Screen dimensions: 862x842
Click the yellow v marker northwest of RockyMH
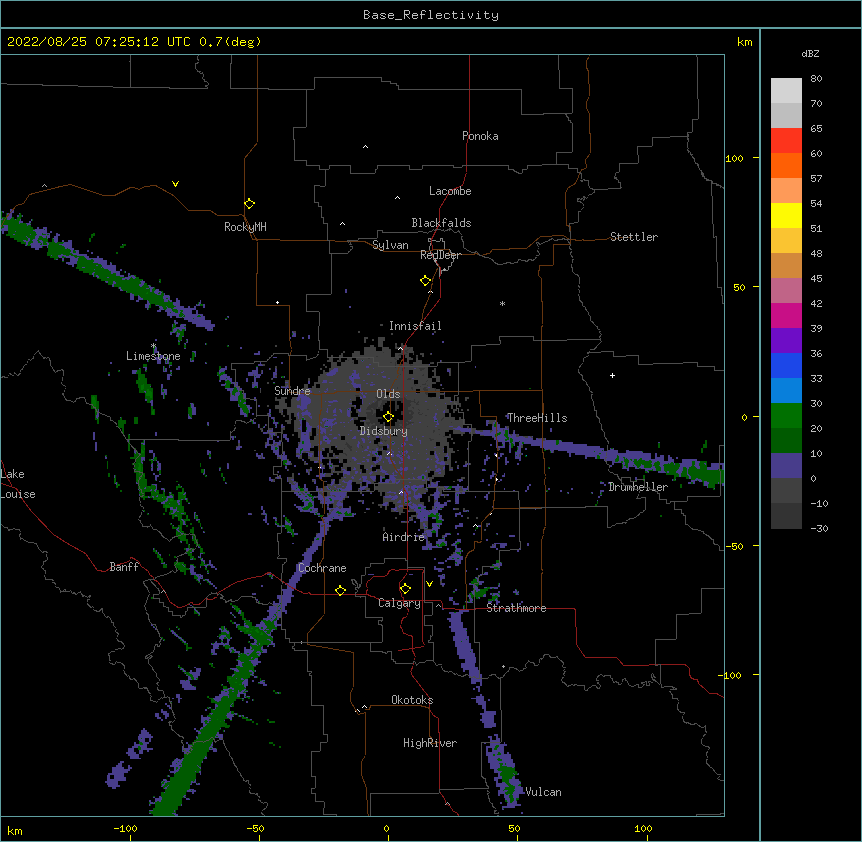175,184
